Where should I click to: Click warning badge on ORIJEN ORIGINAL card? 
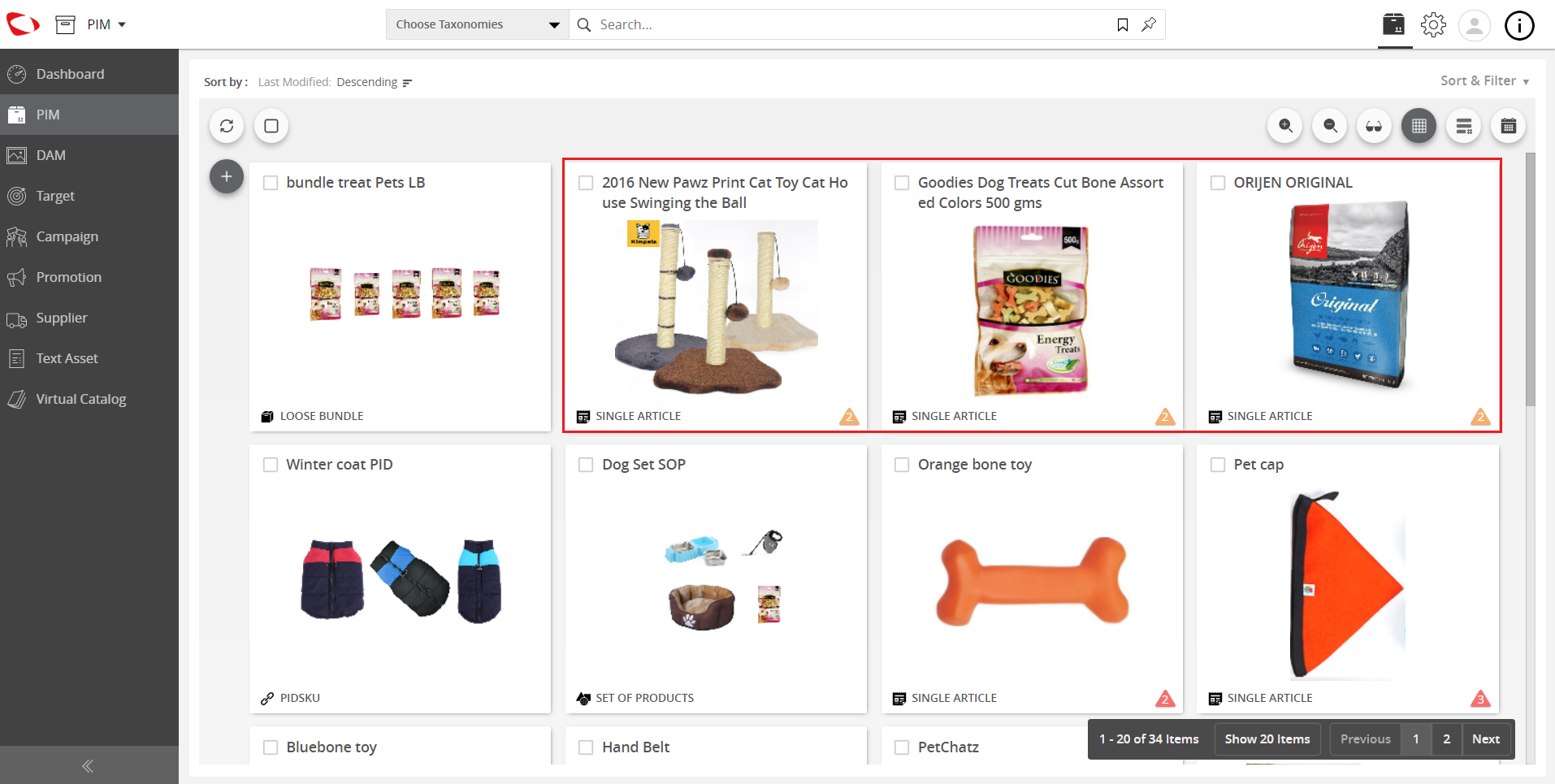tap(1480, 417)
